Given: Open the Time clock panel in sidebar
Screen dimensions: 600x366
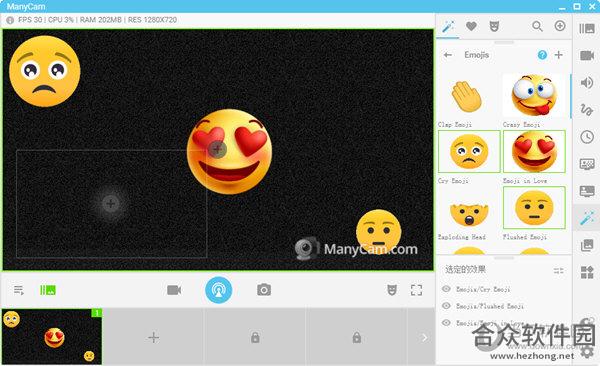Looking at the screenshot, I should [587, 137].
